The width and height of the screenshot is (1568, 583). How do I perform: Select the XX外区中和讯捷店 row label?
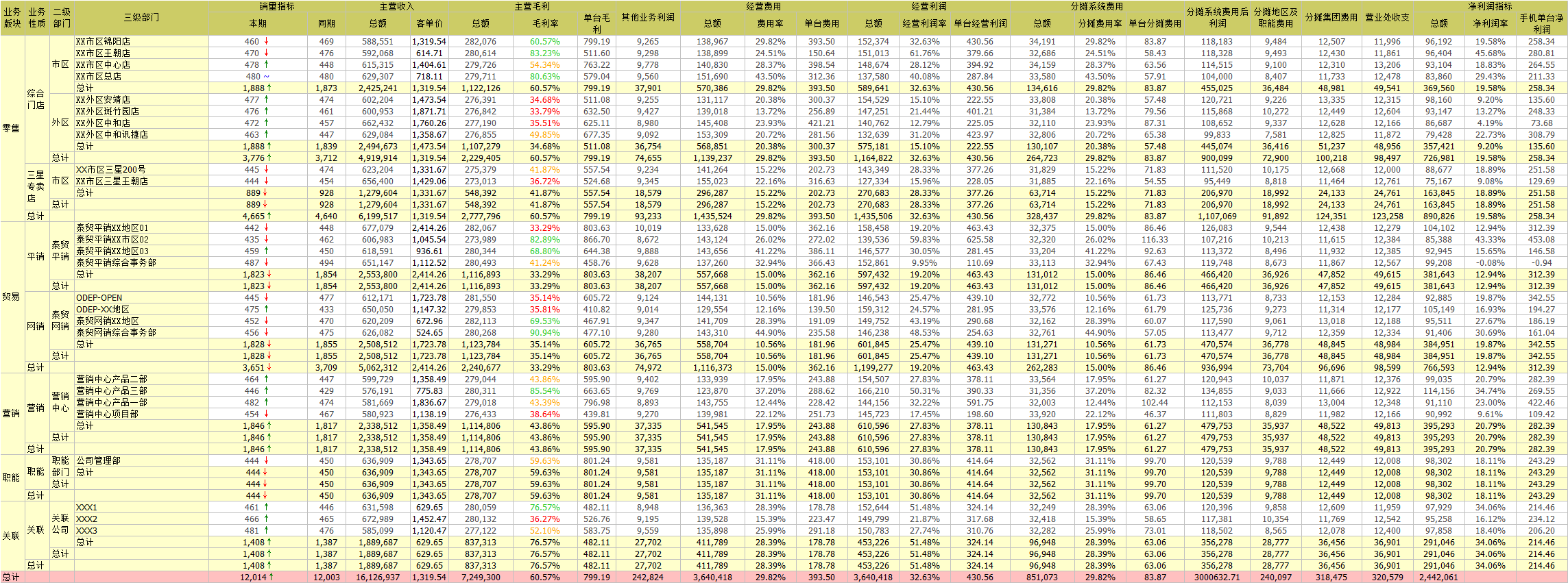click(112, 135)
